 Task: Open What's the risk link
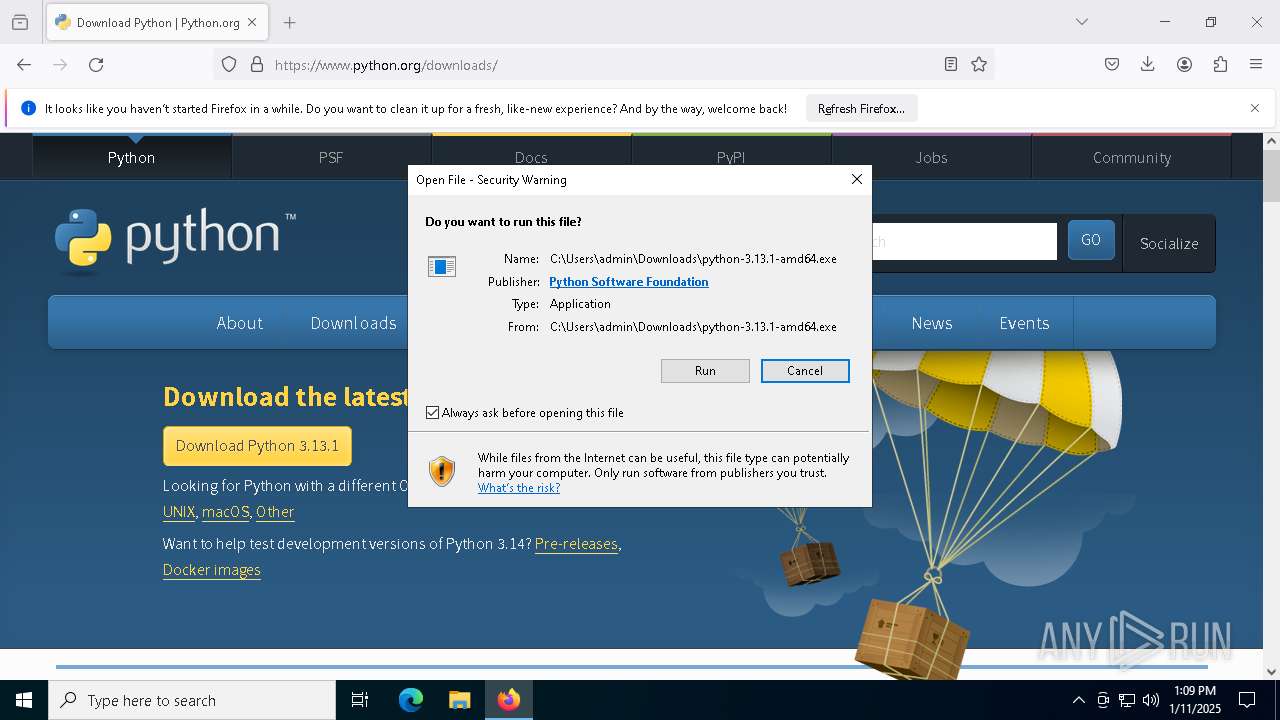519,488
